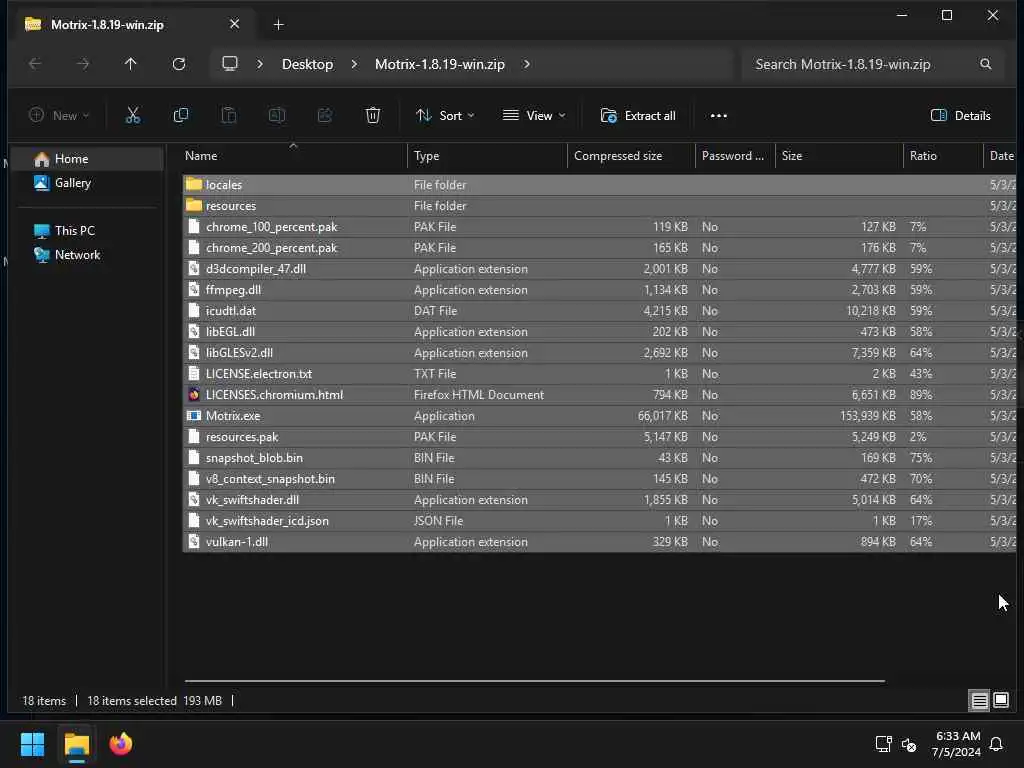The width and height of the screenshot is (1024, 768).
Task: Click the network display tray icon
Action: [x=883, y=744]
